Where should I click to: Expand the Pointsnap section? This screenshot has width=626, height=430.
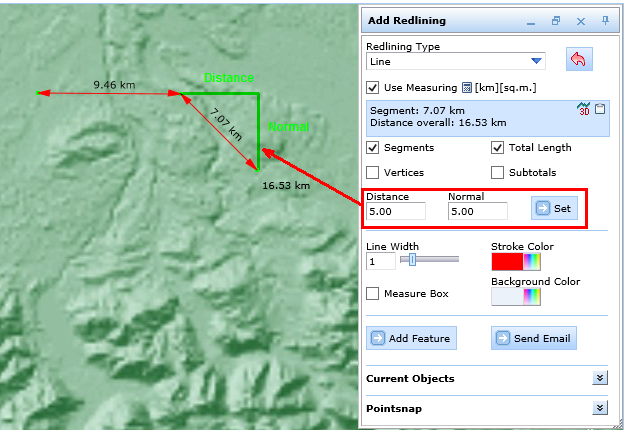(600, 408)
